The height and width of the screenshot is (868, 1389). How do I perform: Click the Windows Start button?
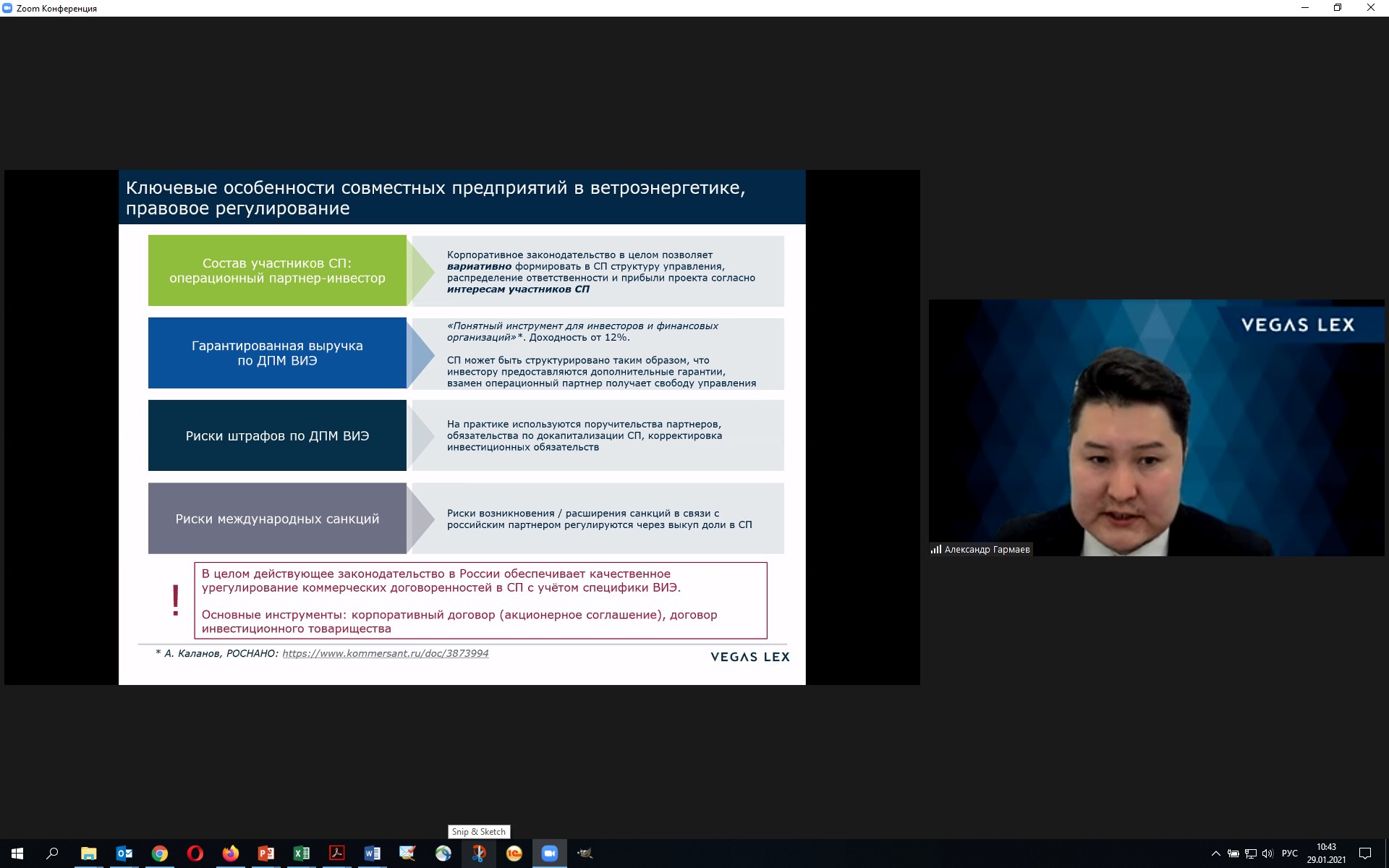17,854
